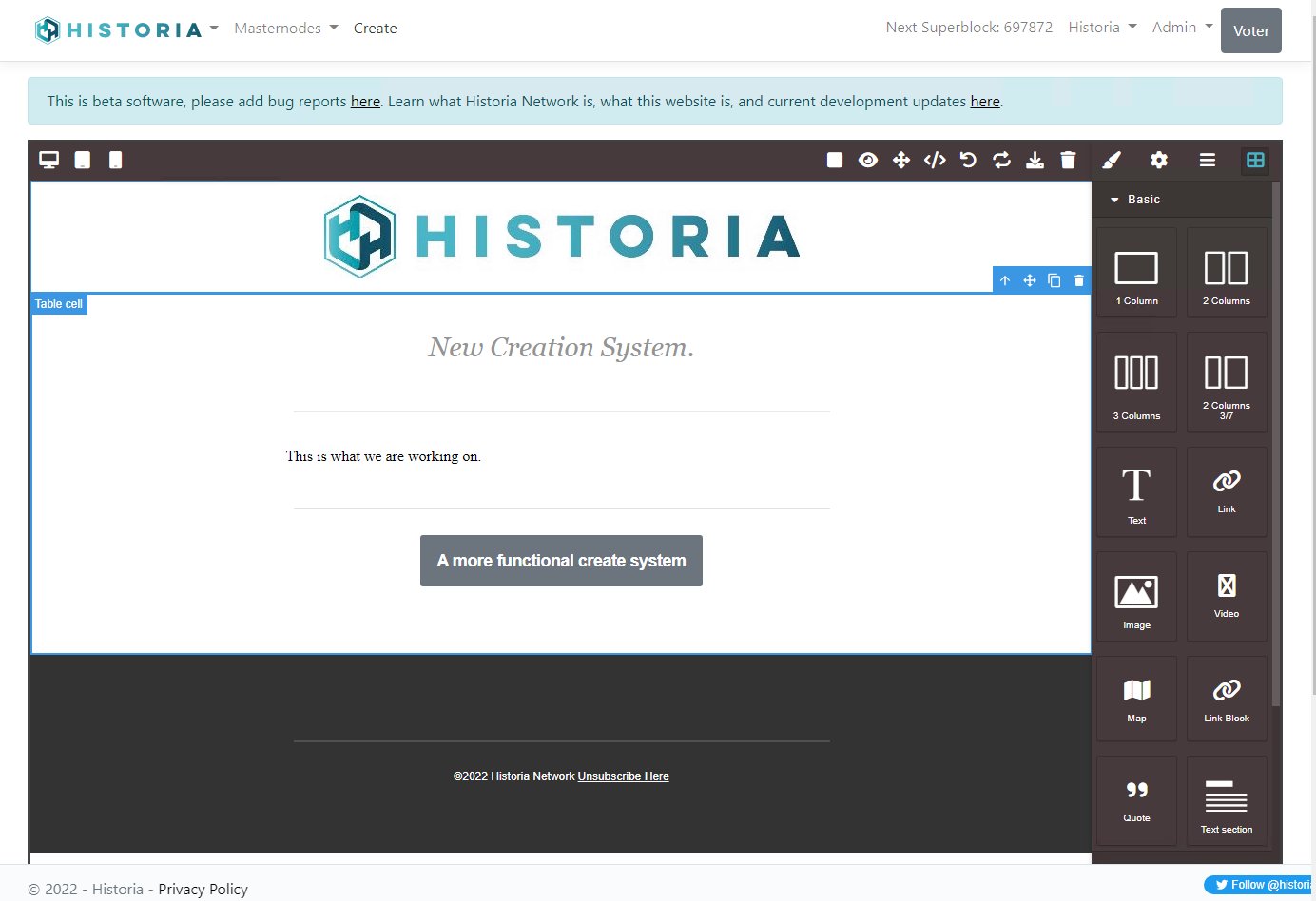Expand the Admin dropdown menu

1182,28
